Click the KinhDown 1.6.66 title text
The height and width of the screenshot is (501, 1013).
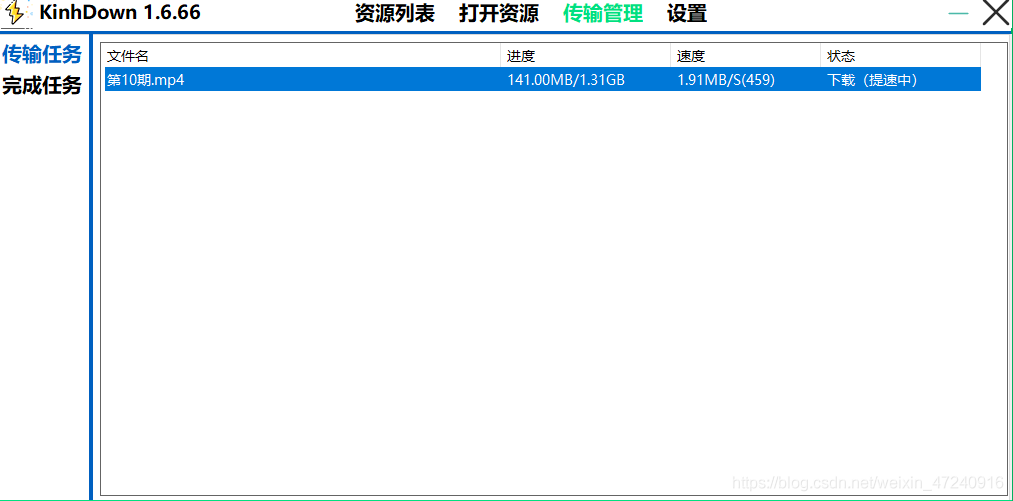coord(120,12)
